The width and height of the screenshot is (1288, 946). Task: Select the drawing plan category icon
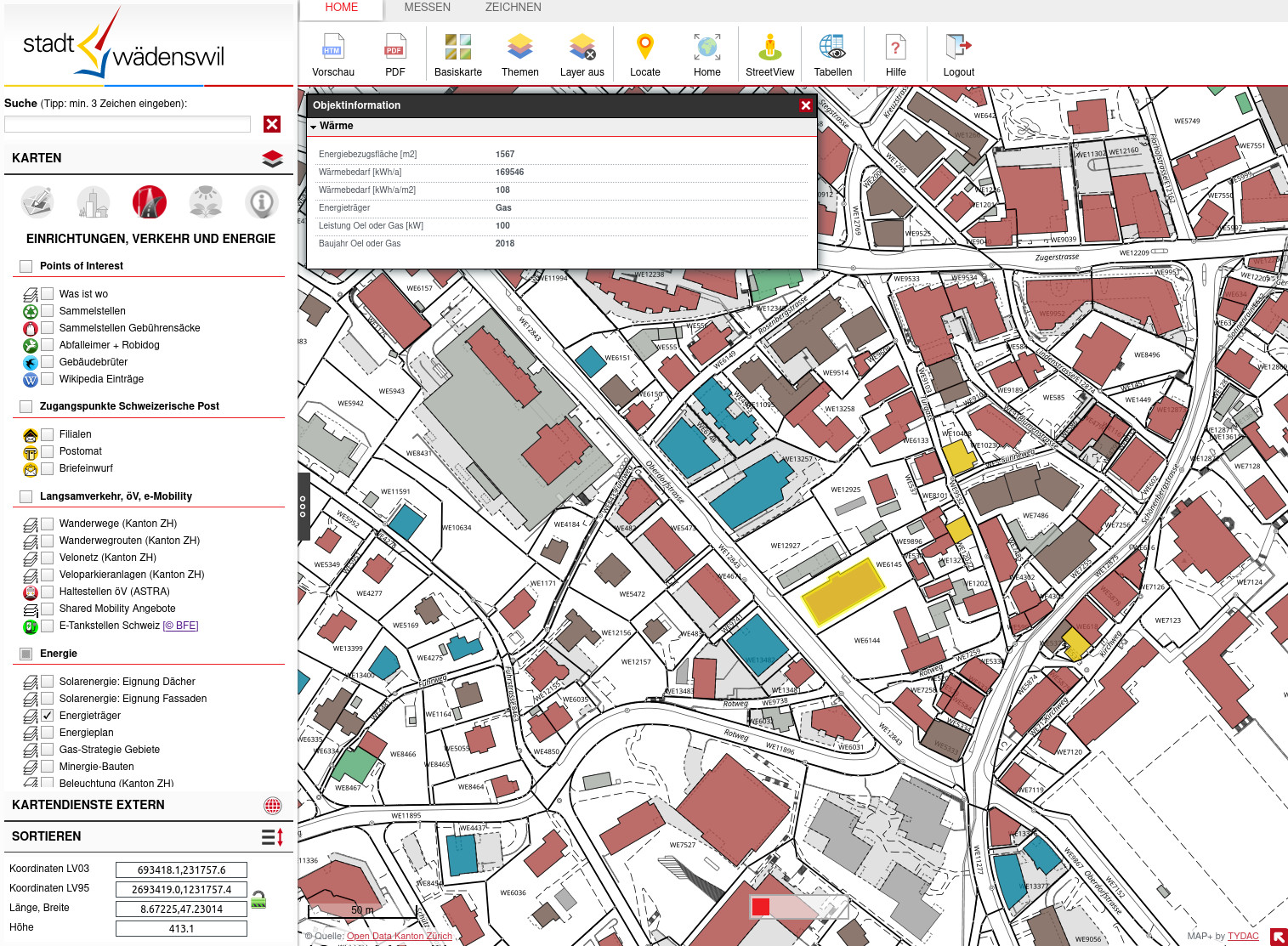[37, 202]
